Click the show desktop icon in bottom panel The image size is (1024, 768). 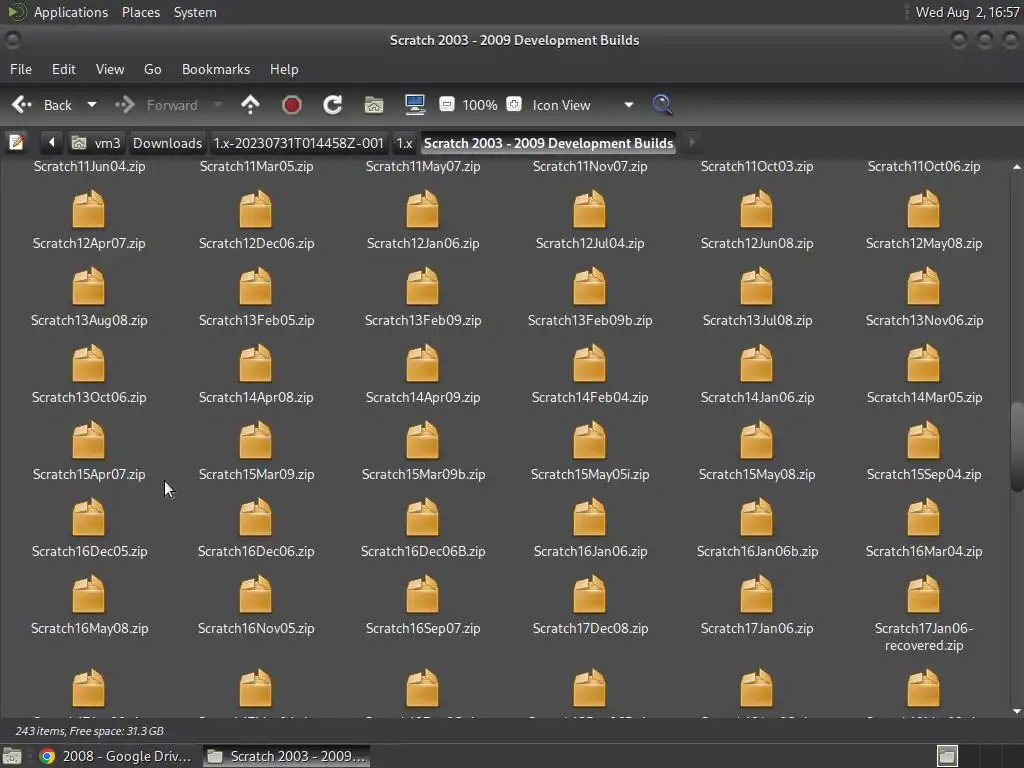coord(12,756)
